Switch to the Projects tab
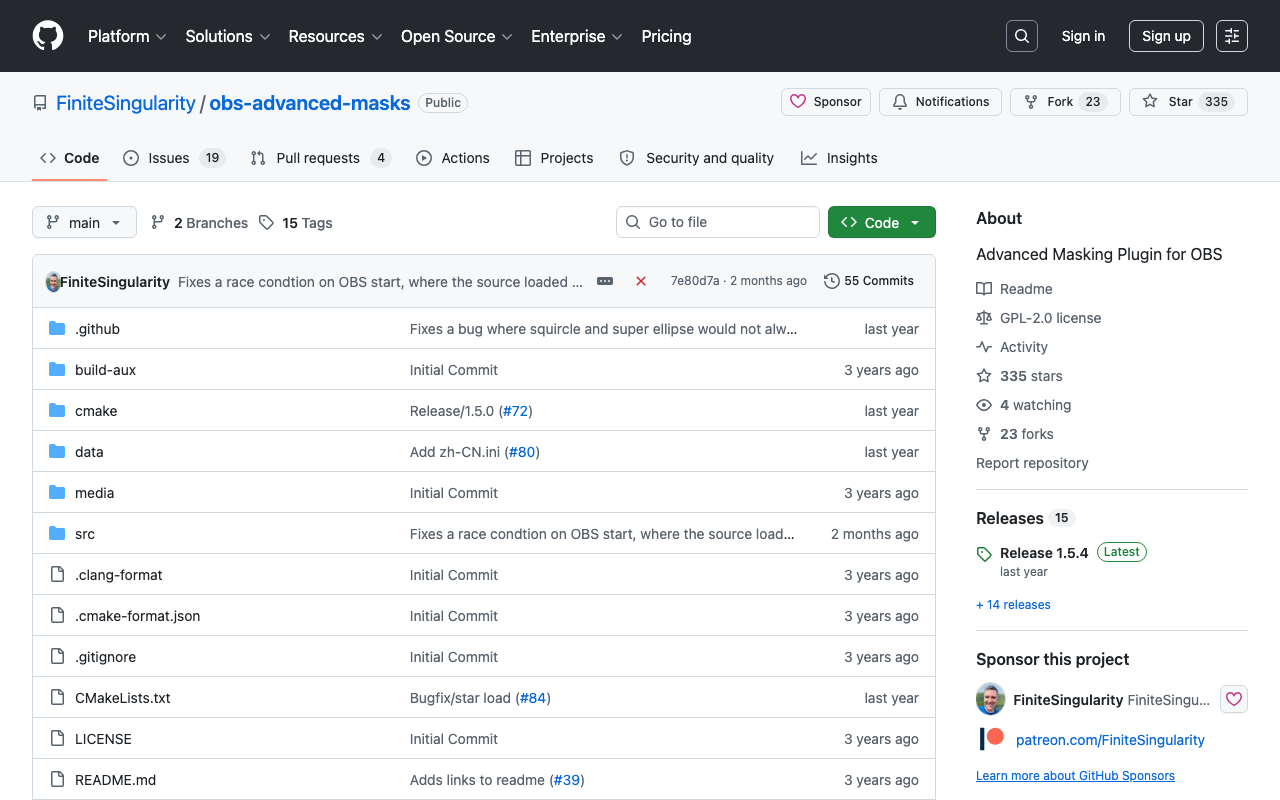 tap(554, 158)
